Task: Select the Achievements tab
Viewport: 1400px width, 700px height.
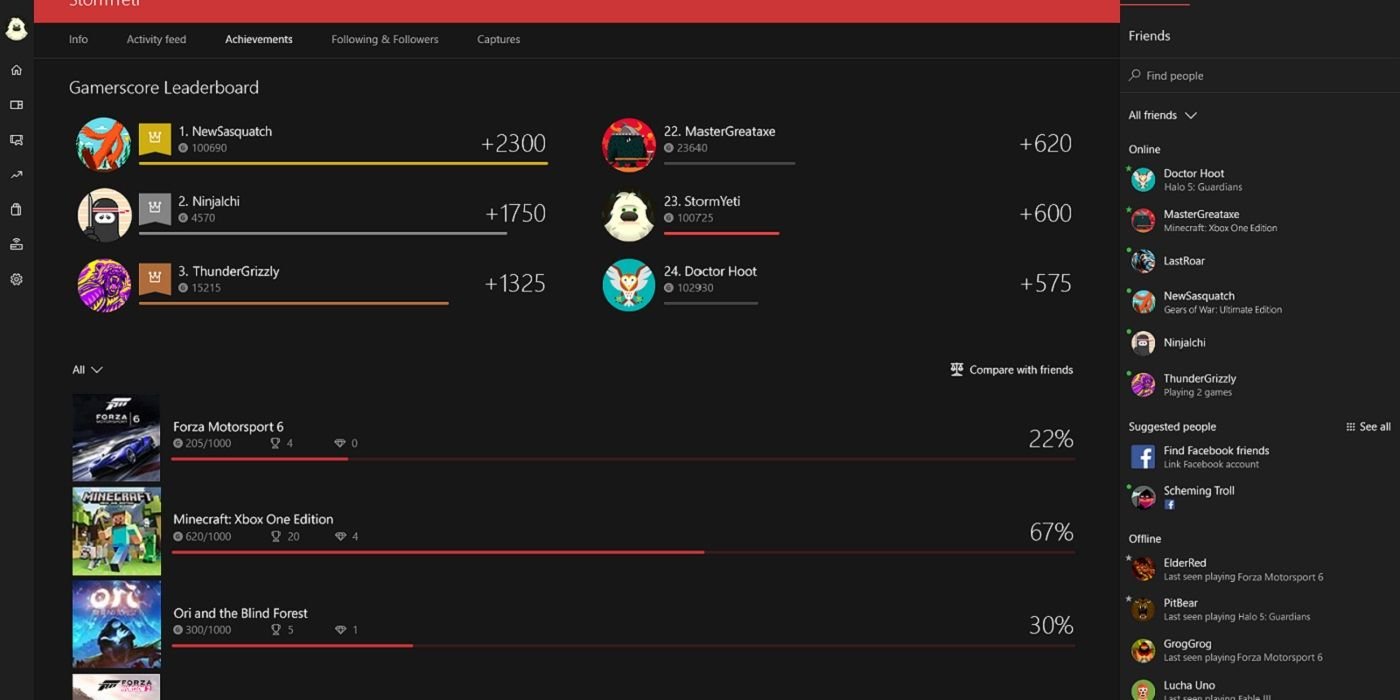Action: click(259, 39)
